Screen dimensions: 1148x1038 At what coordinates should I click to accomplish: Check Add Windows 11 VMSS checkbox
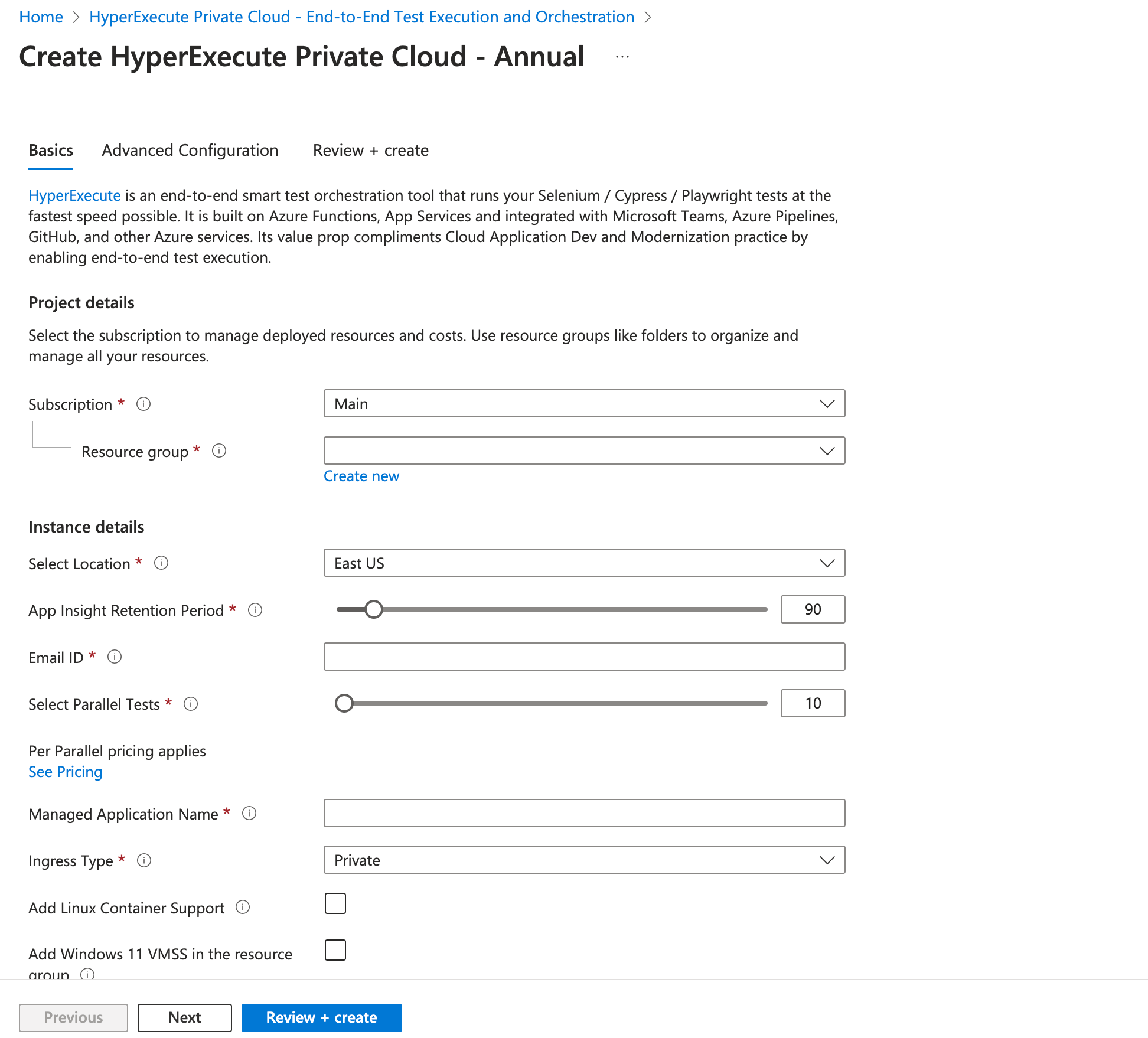pos(335,950)
